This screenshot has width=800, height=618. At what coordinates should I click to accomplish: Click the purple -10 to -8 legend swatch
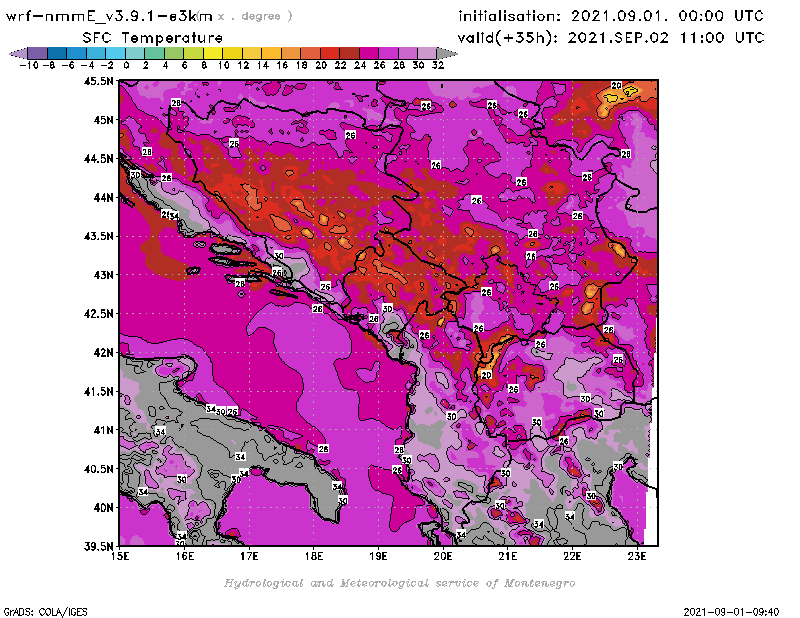point(38,53)
